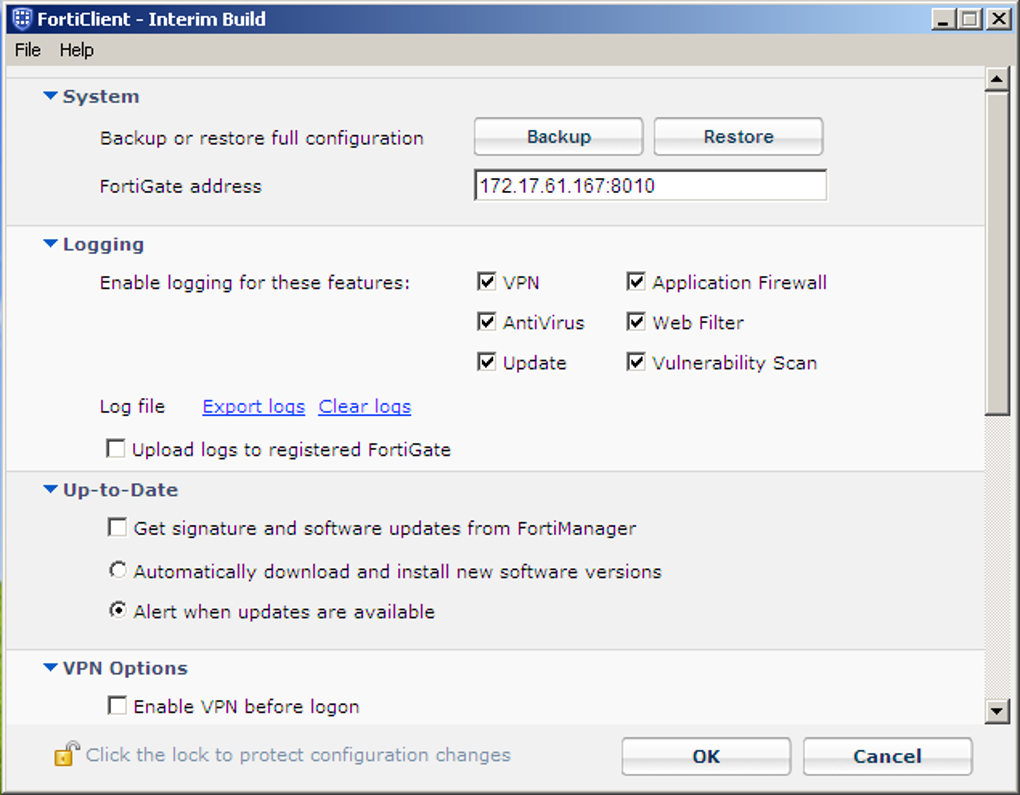1020x795 pixels.
Task: Collapse the Up-to-Date section
Action: click(x=50, y=490)
